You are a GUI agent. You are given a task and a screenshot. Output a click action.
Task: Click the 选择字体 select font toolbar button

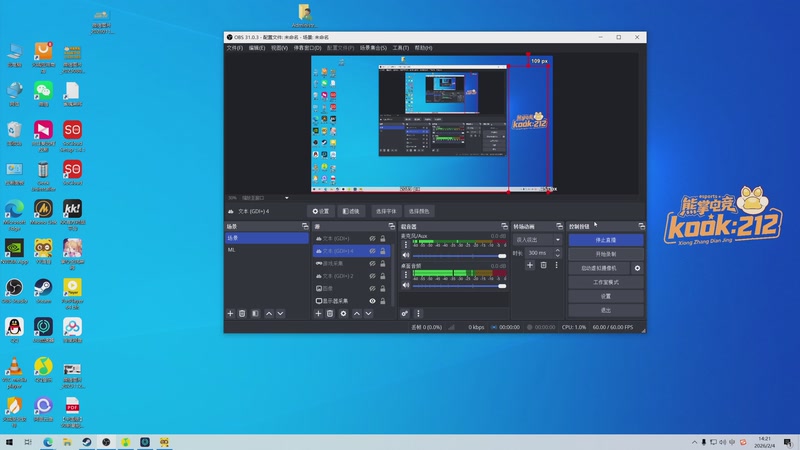(x=386, y=211)
